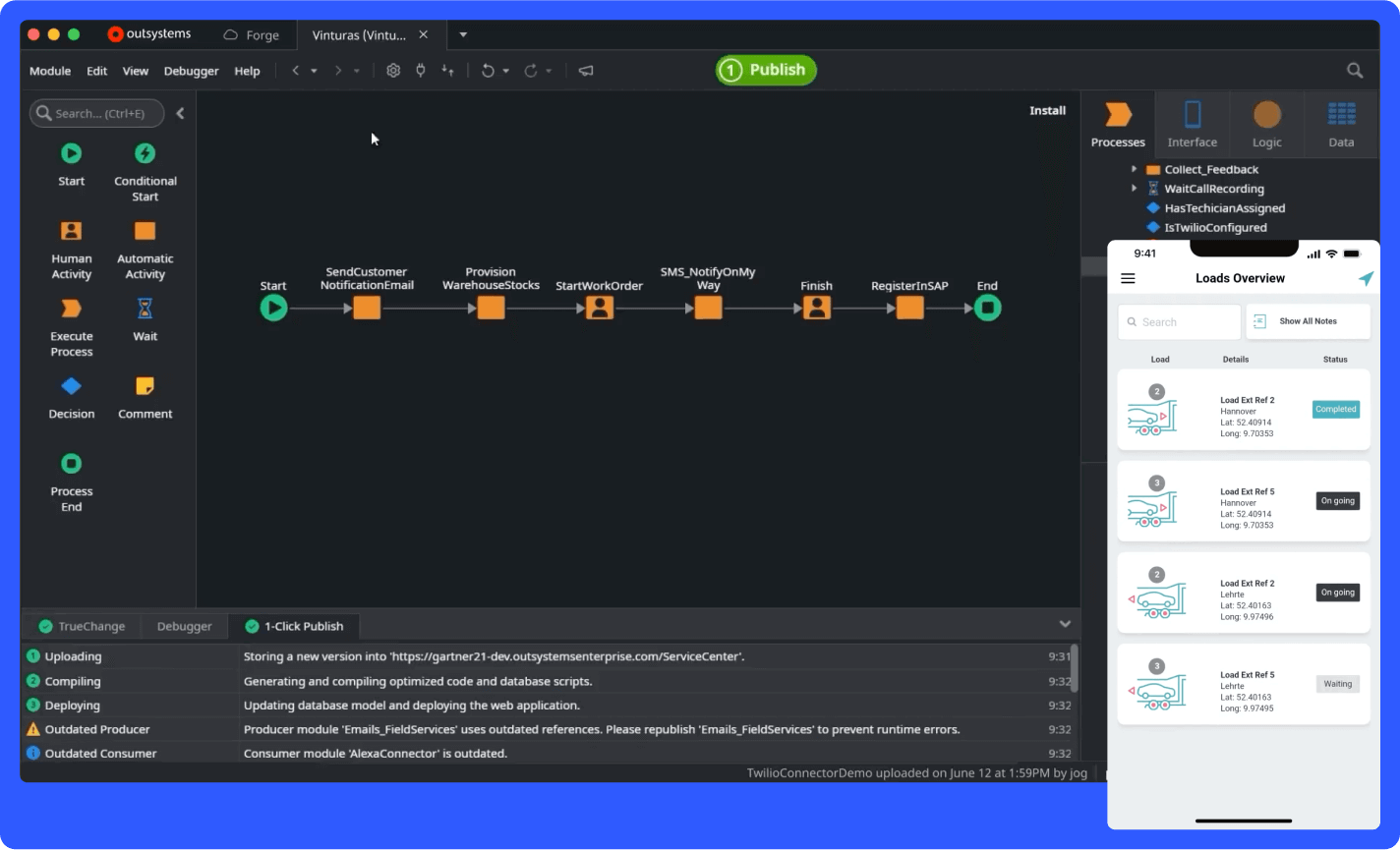Select the Conditional Start tool icon
Image resolution: width=1400 pixels, height=850 pixels.
point(145,153)
